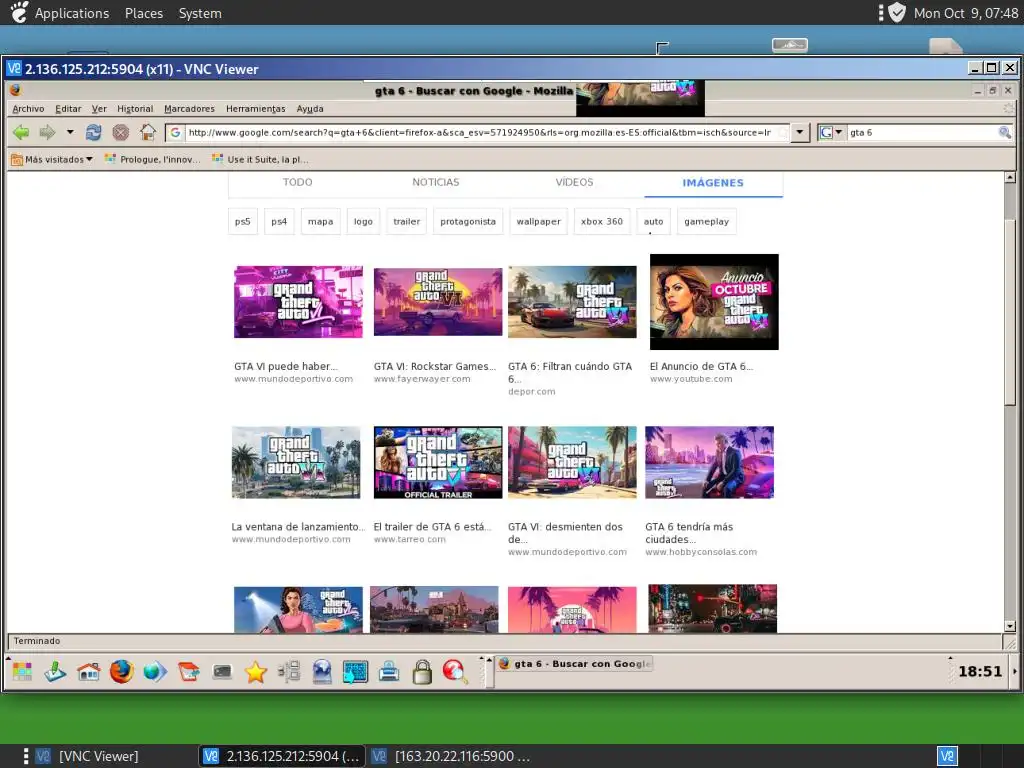Filter images by wallpaper chip
Screen dimensions: 1024x768
[x=539, y=221]
